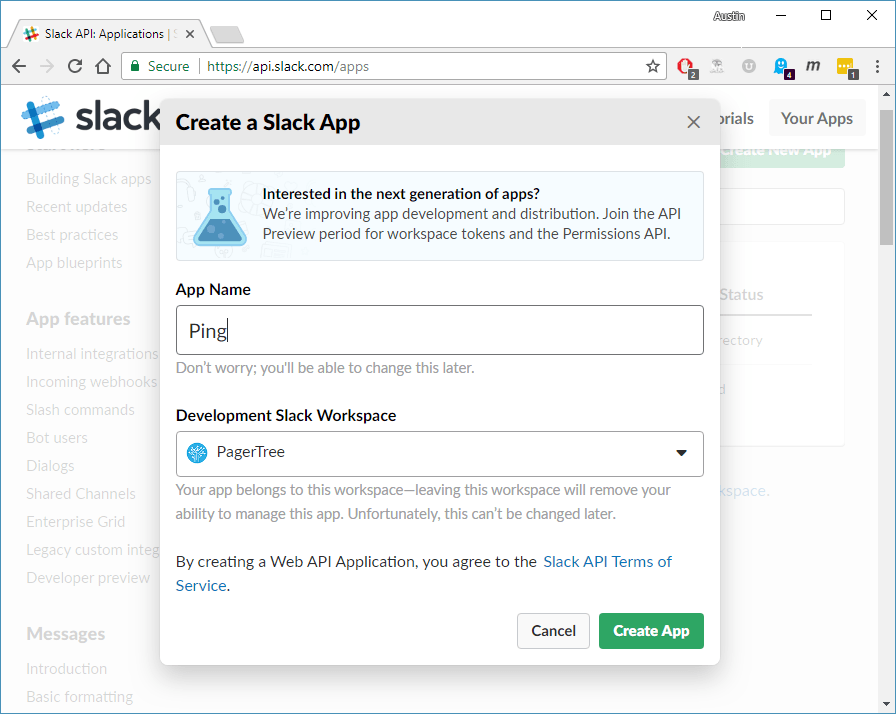Expand the Development Slack Workspace dropdown arrow
This screenshot has height=714, width=896.
pyautogui.click(x=681, y=453)
